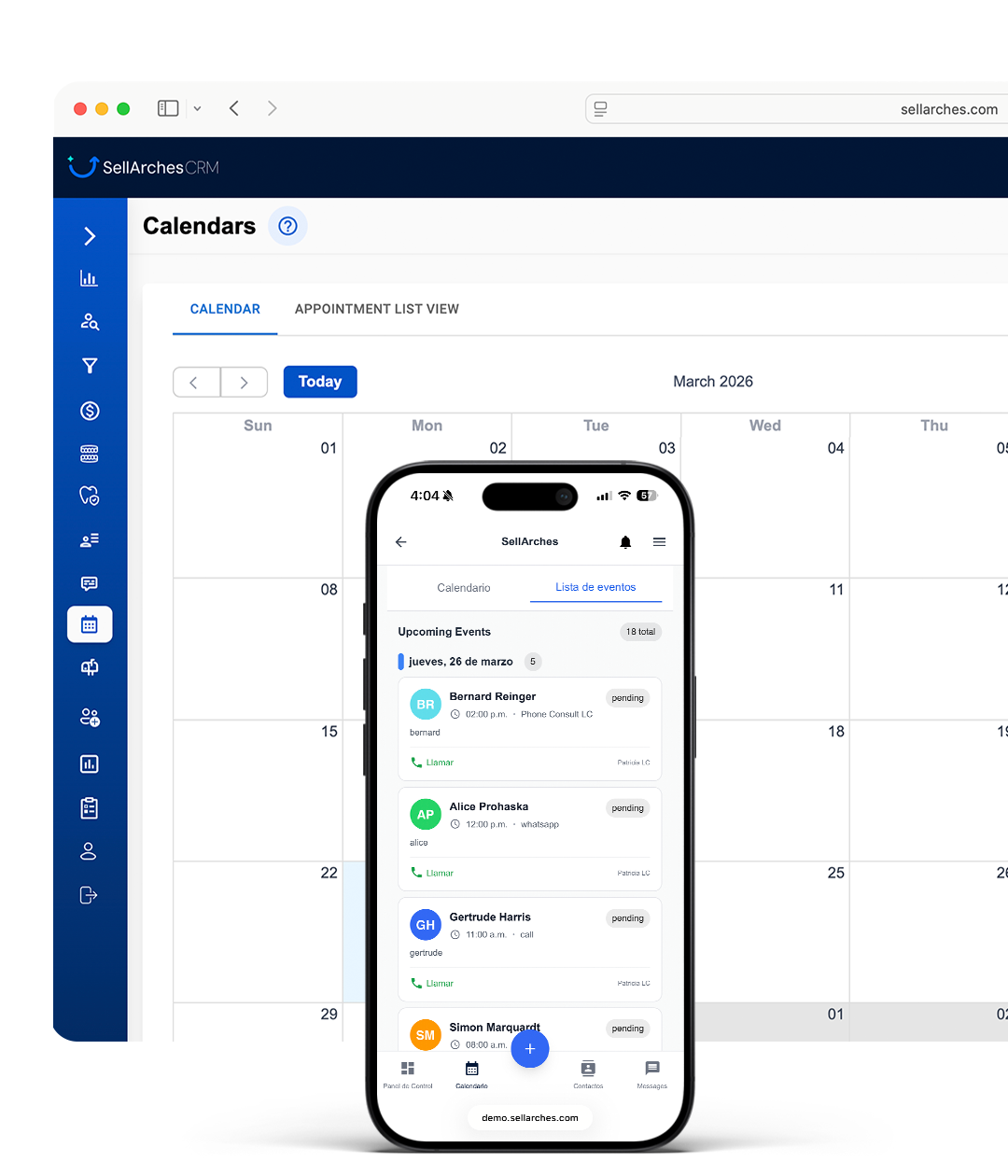Tap the BR avatar of Bernard Reinger

(x=426, y=705)
